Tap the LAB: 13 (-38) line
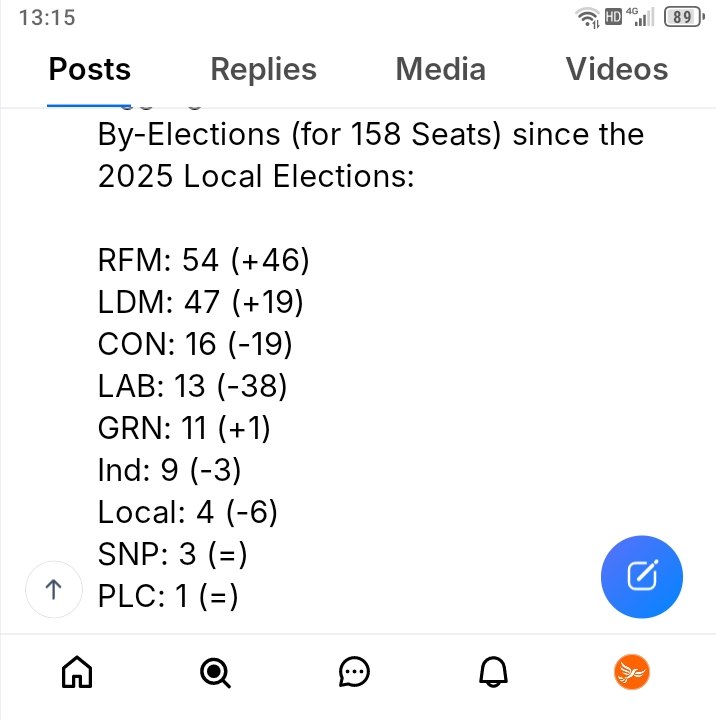The image size is (716, 720). tap(197, 386)
